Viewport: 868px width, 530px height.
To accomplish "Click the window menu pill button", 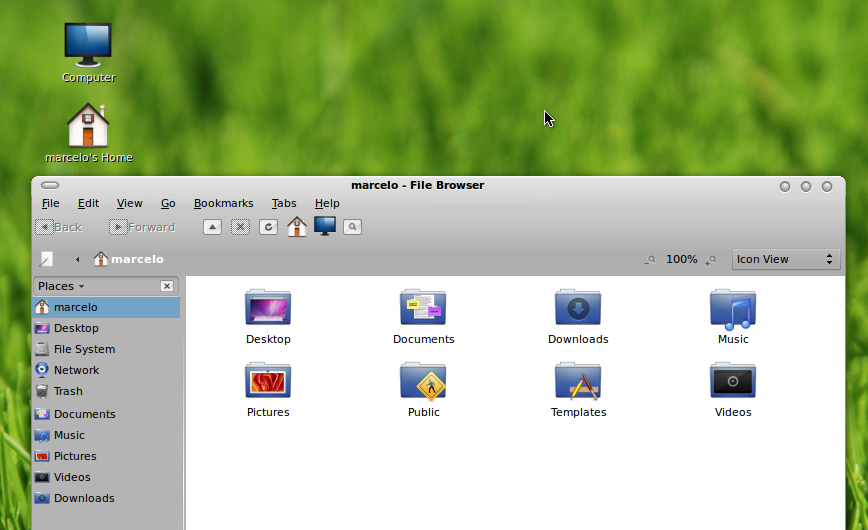I will [50, 185].
